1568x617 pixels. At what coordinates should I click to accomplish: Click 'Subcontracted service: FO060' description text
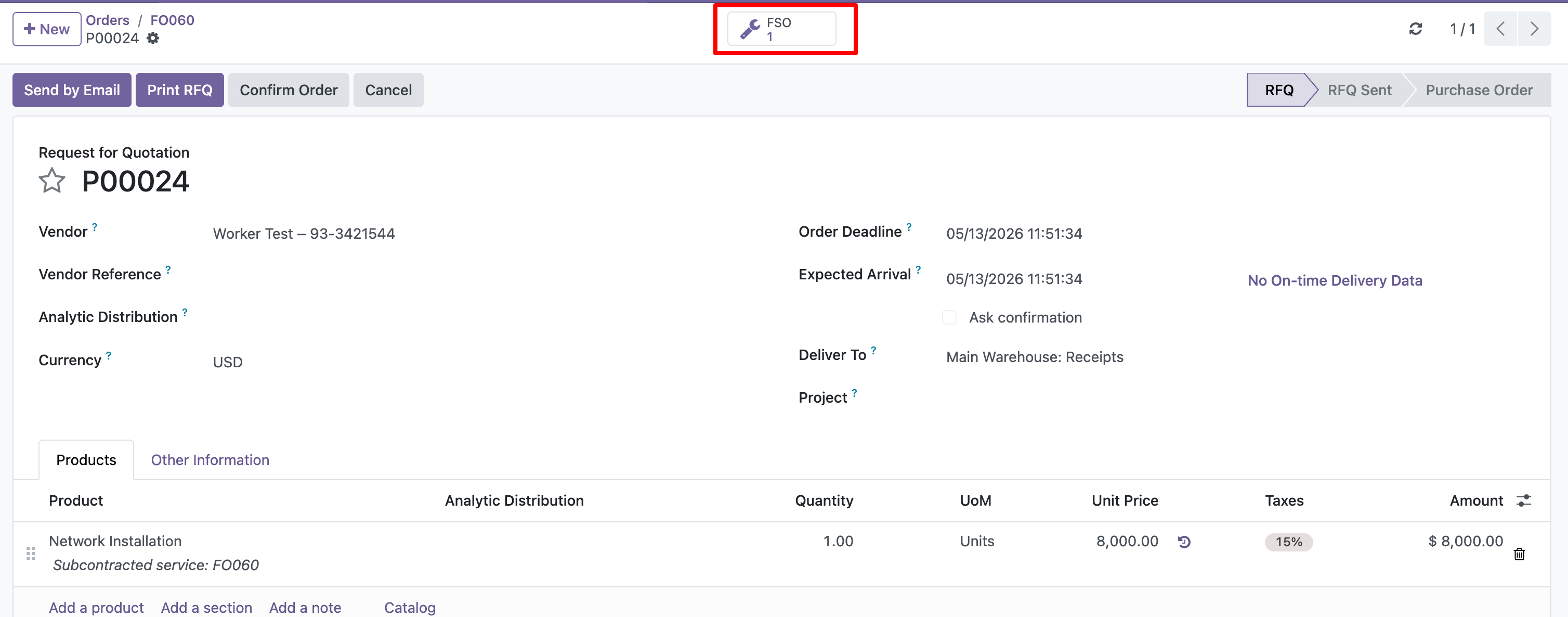(156, 565)
